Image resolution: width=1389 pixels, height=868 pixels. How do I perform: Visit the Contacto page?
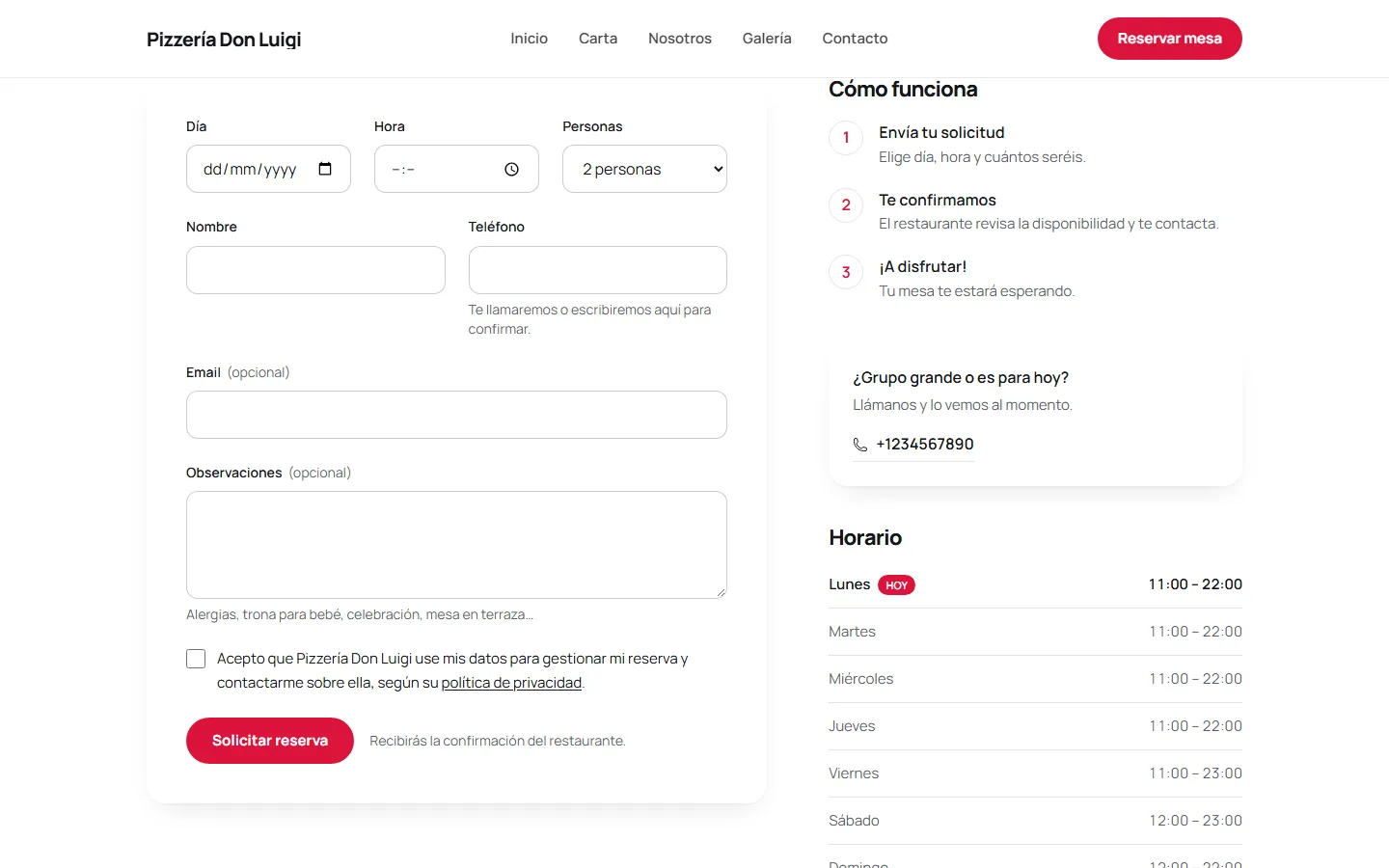coord(855,39)
